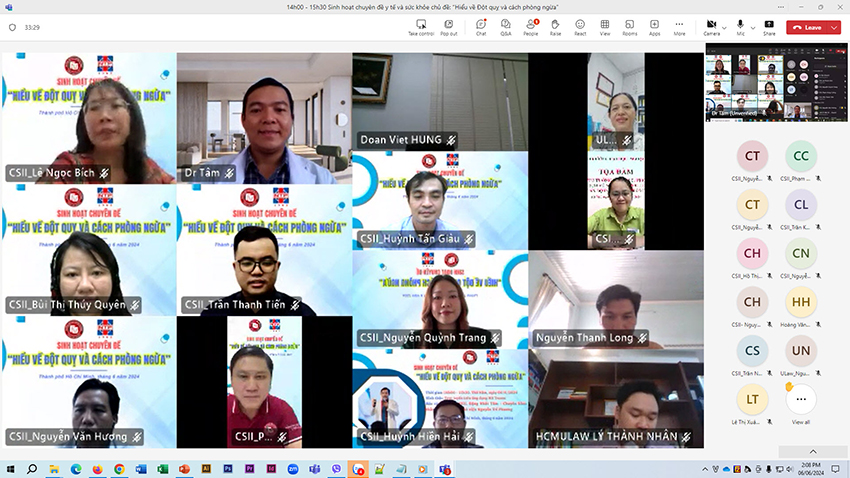Turn the Camera on

tap(711, 27)
